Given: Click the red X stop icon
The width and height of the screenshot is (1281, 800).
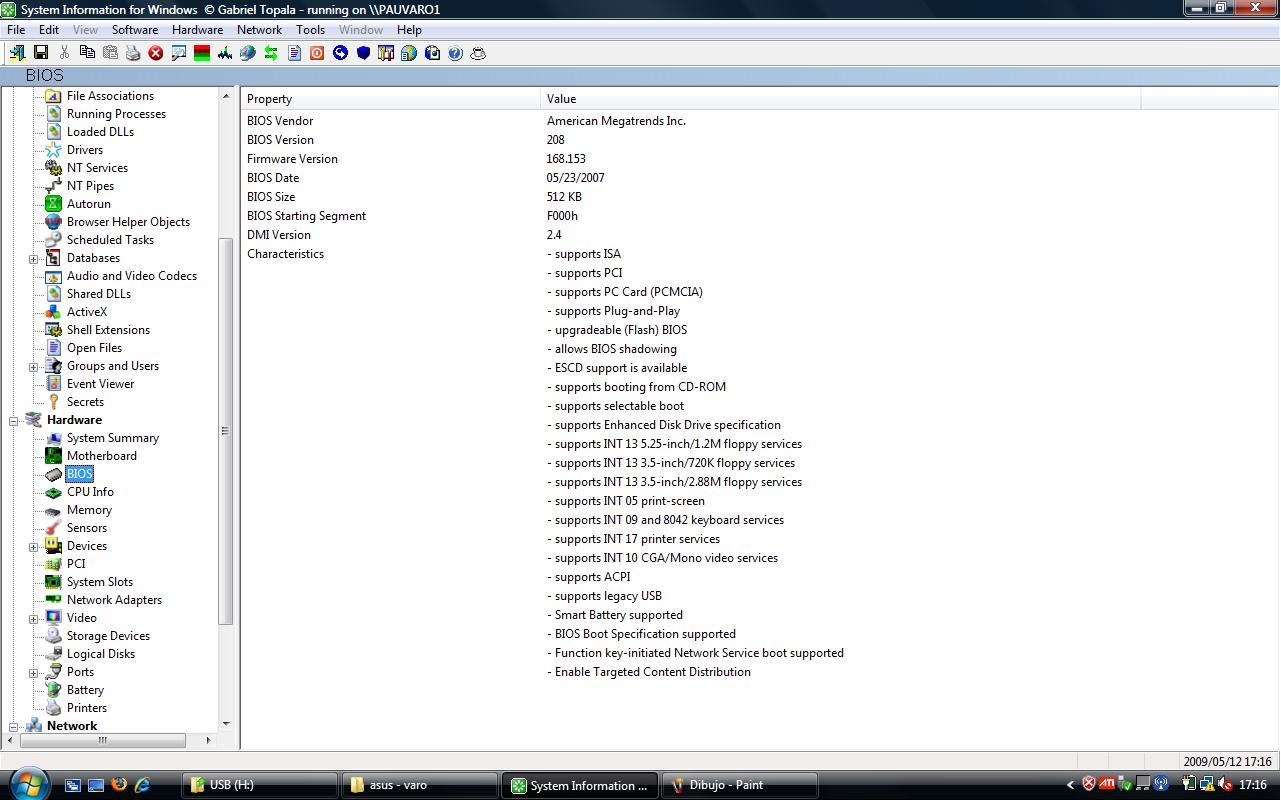Looking at the screenshot, I should point(156,53).
